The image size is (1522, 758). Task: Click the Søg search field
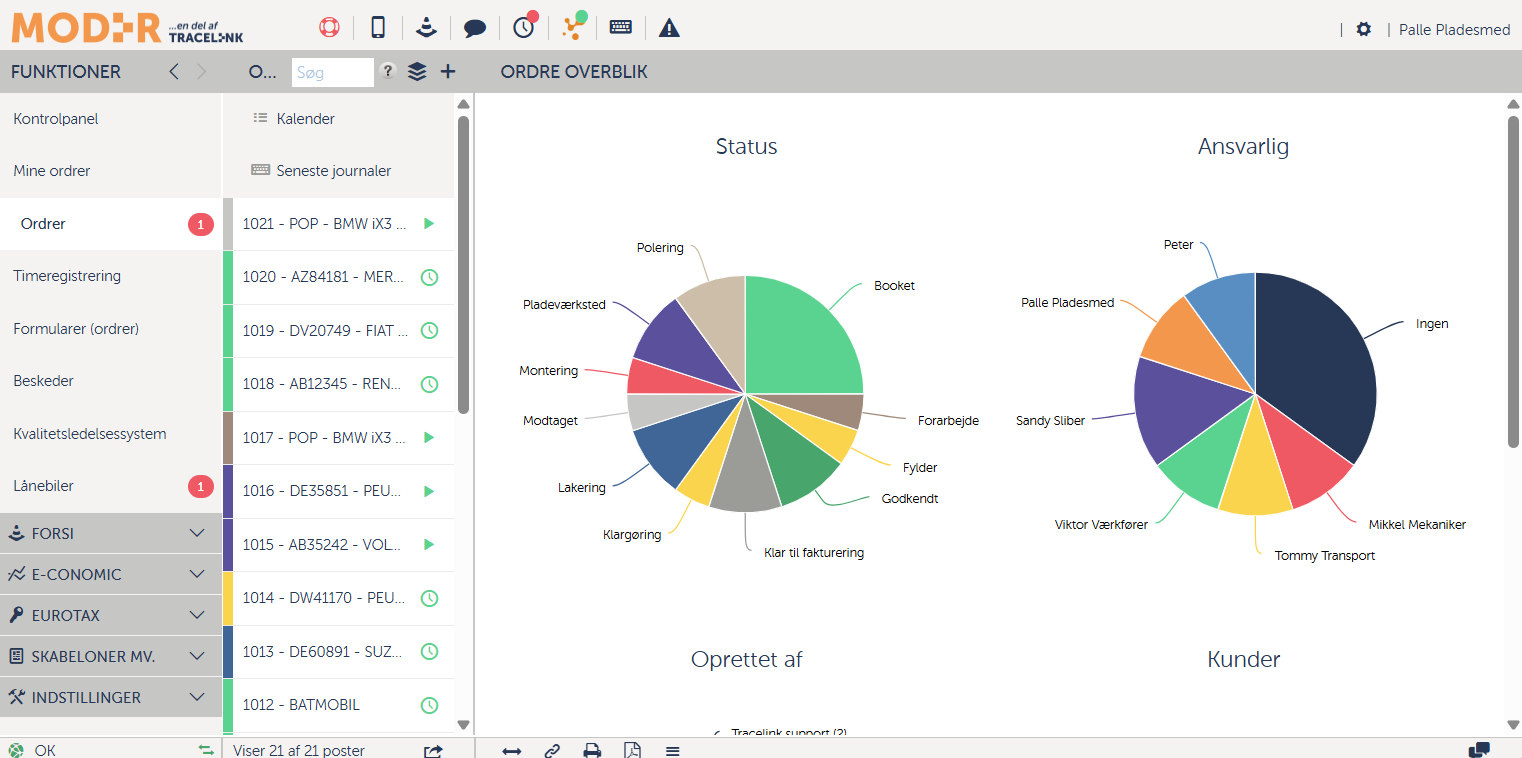pos(332,72)
